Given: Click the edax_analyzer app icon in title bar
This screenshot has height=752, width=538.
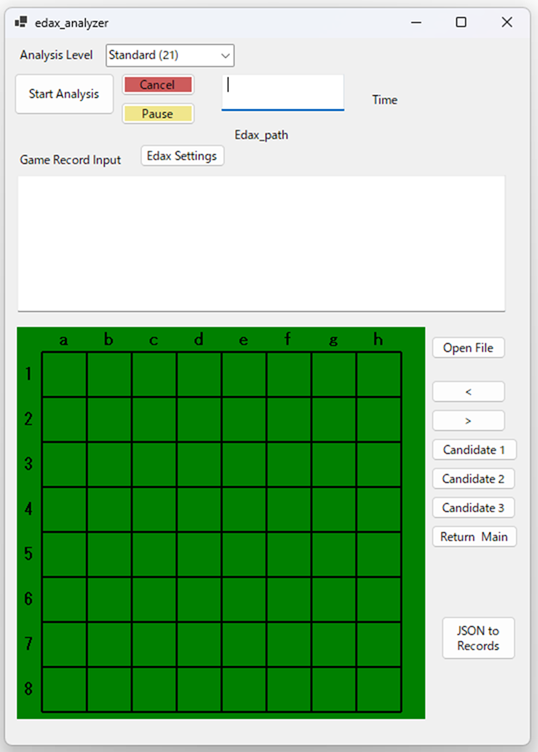Looking at the screenshot, I should 21,22.
